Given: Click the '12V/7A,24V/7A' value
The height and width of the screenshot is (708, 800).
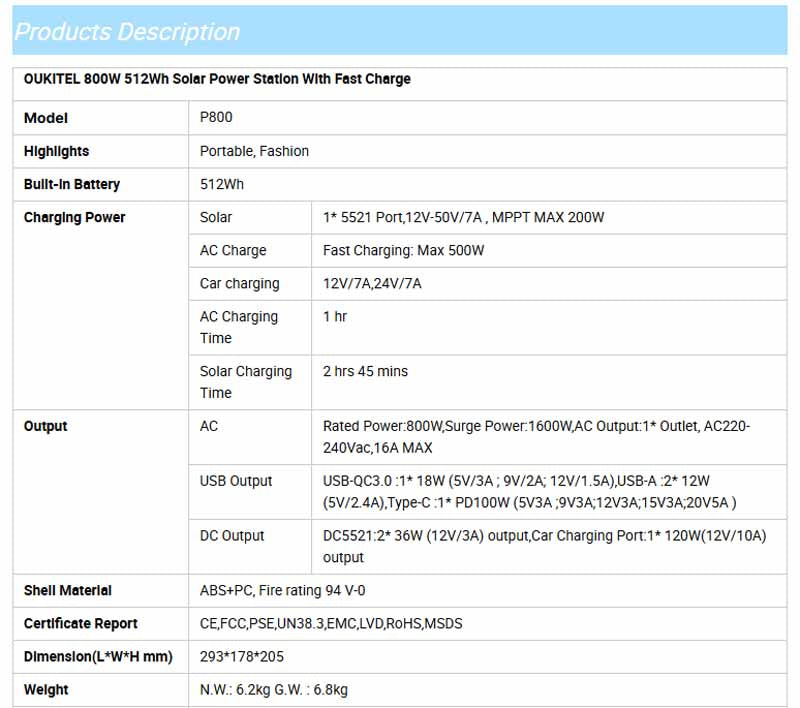Looking at the screenshot, I should tap(372, 284).
